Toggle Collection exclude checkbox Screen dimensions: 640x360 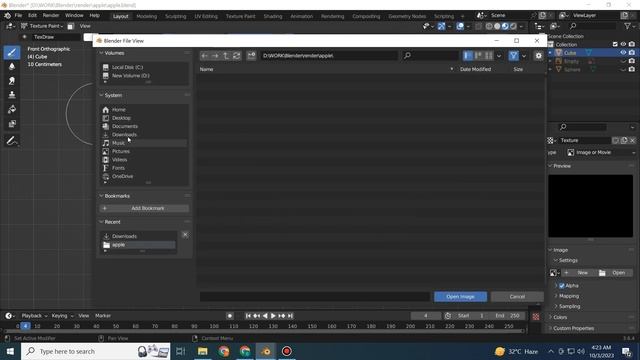click(615, 44)
